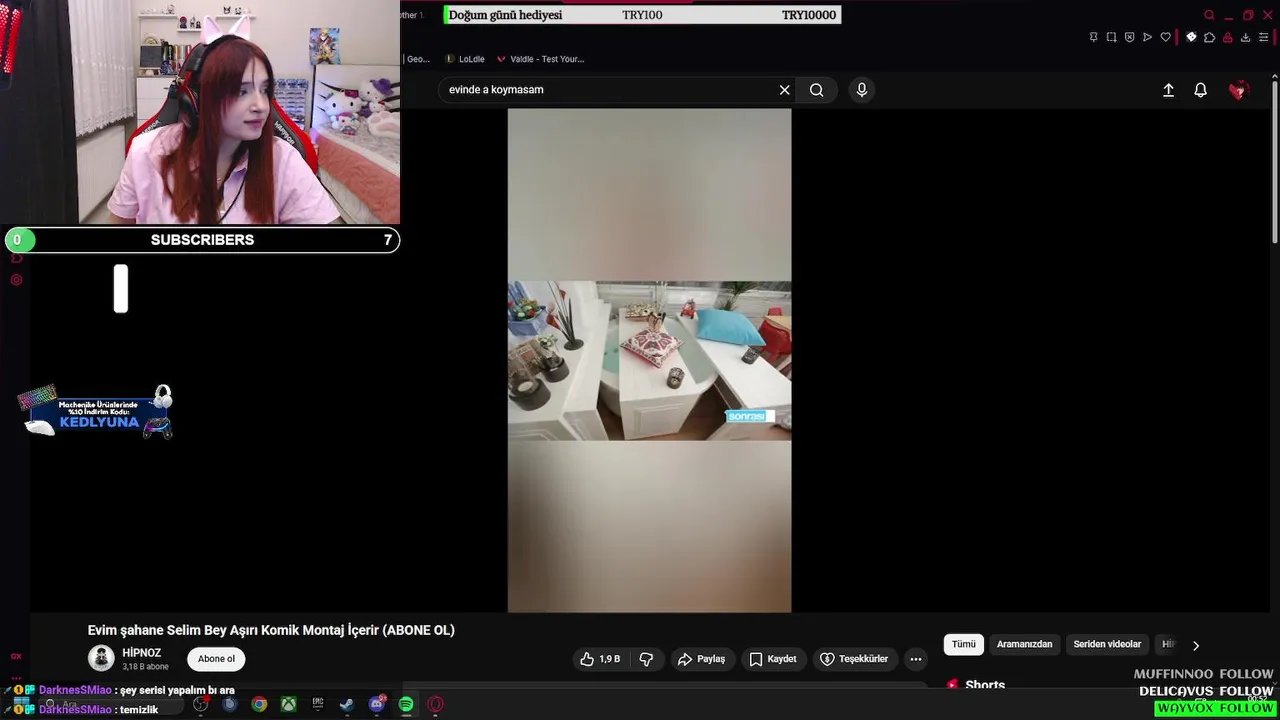1280x720 pixels.
Task: Bookmark the page with the heart icon
Action: 1165,37
